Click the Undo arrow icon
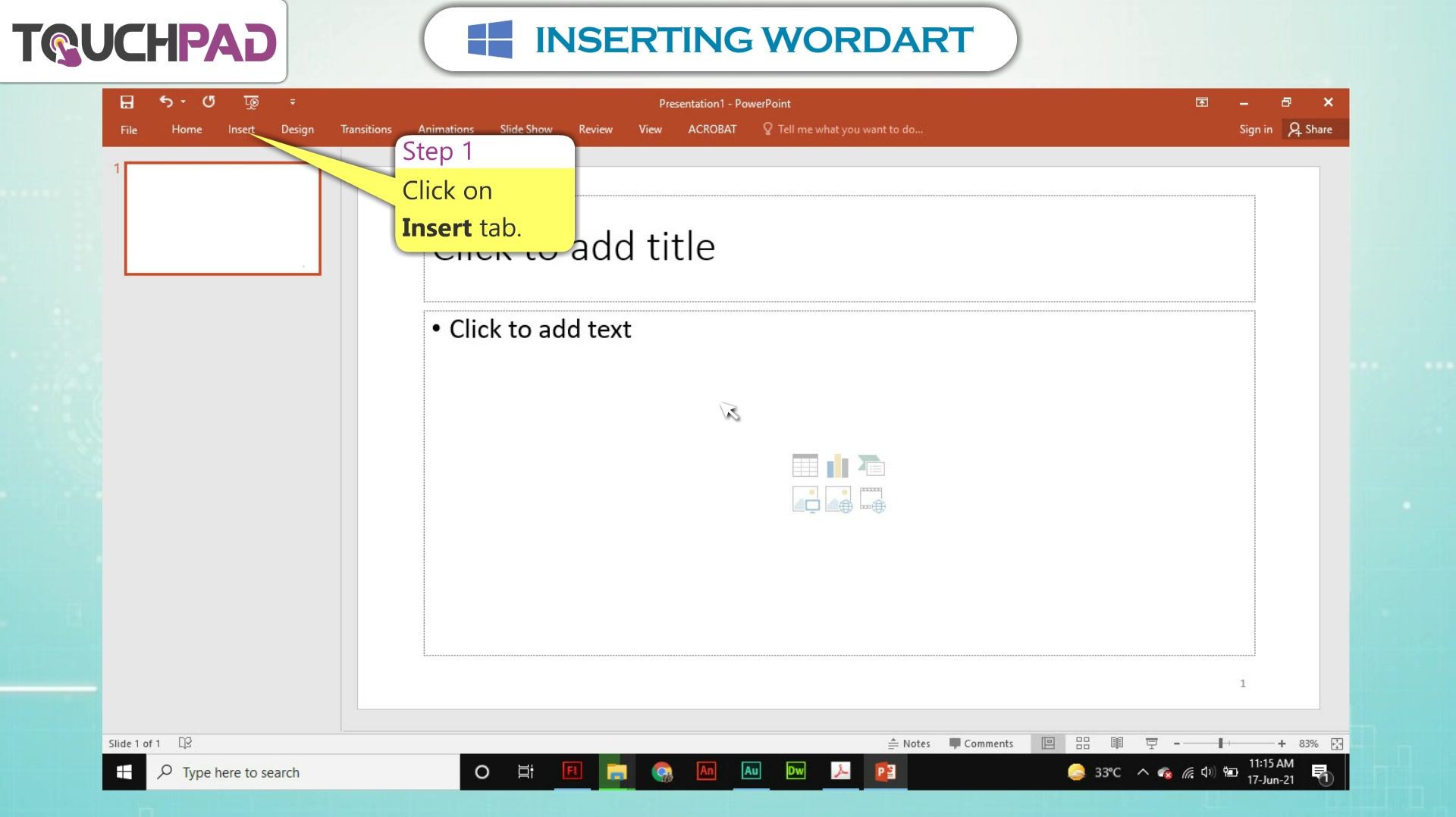 [x=165, y=102]
